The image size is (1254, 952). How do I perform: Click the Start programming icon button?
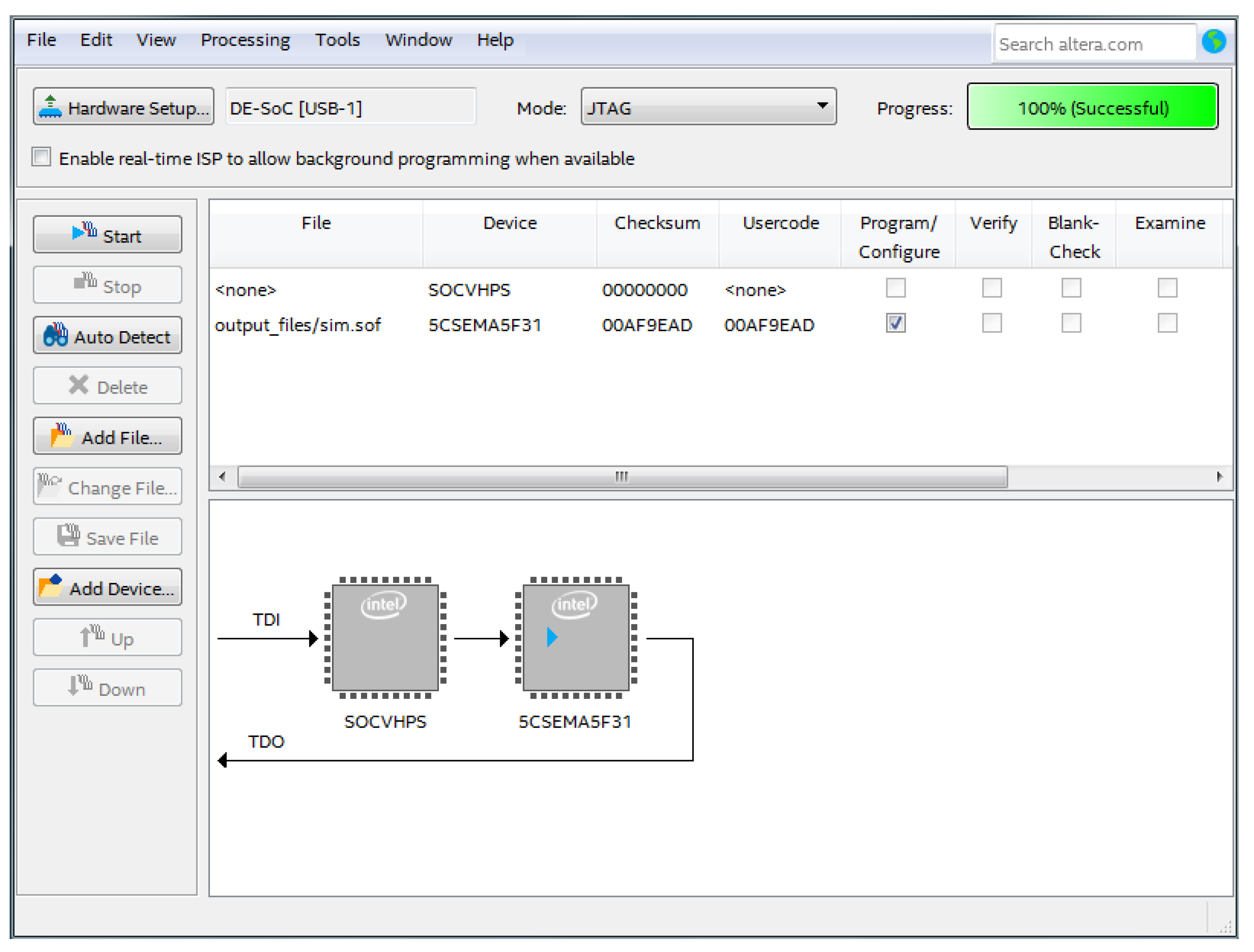pyautogui.click(x=107, y=235)
